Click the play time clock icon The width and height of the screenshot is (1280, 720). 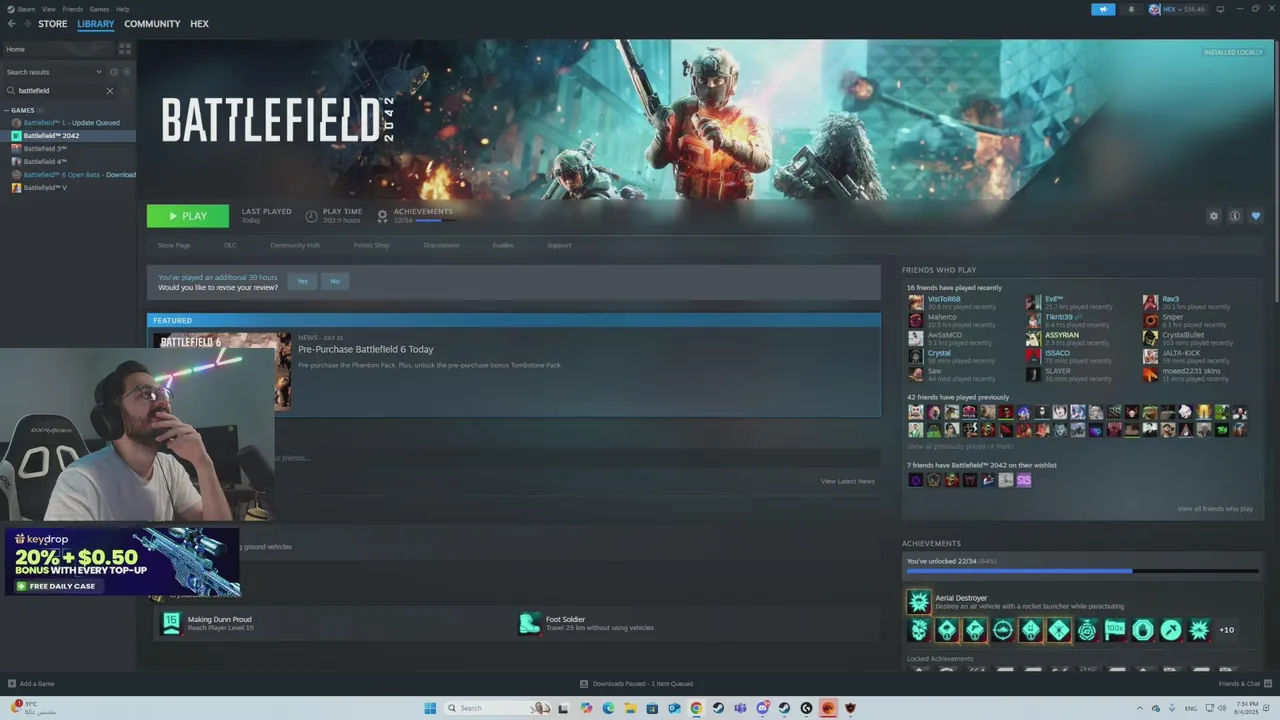[x=311, y=216]
